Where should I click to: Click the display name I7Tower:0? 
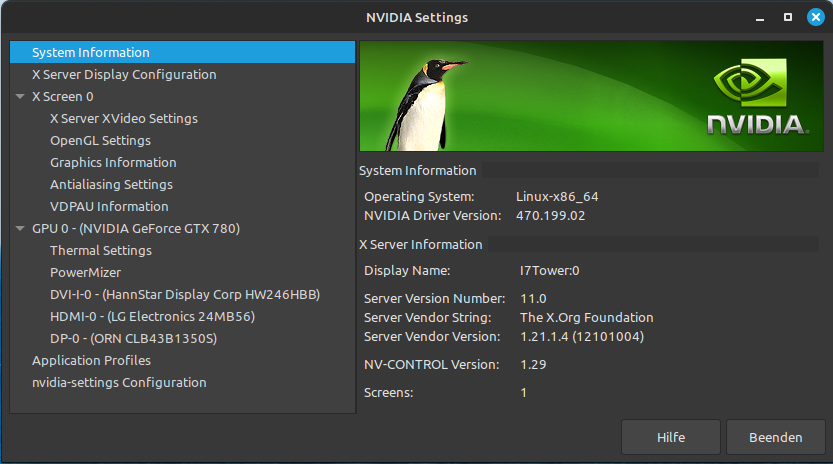[x=549, y=271]
